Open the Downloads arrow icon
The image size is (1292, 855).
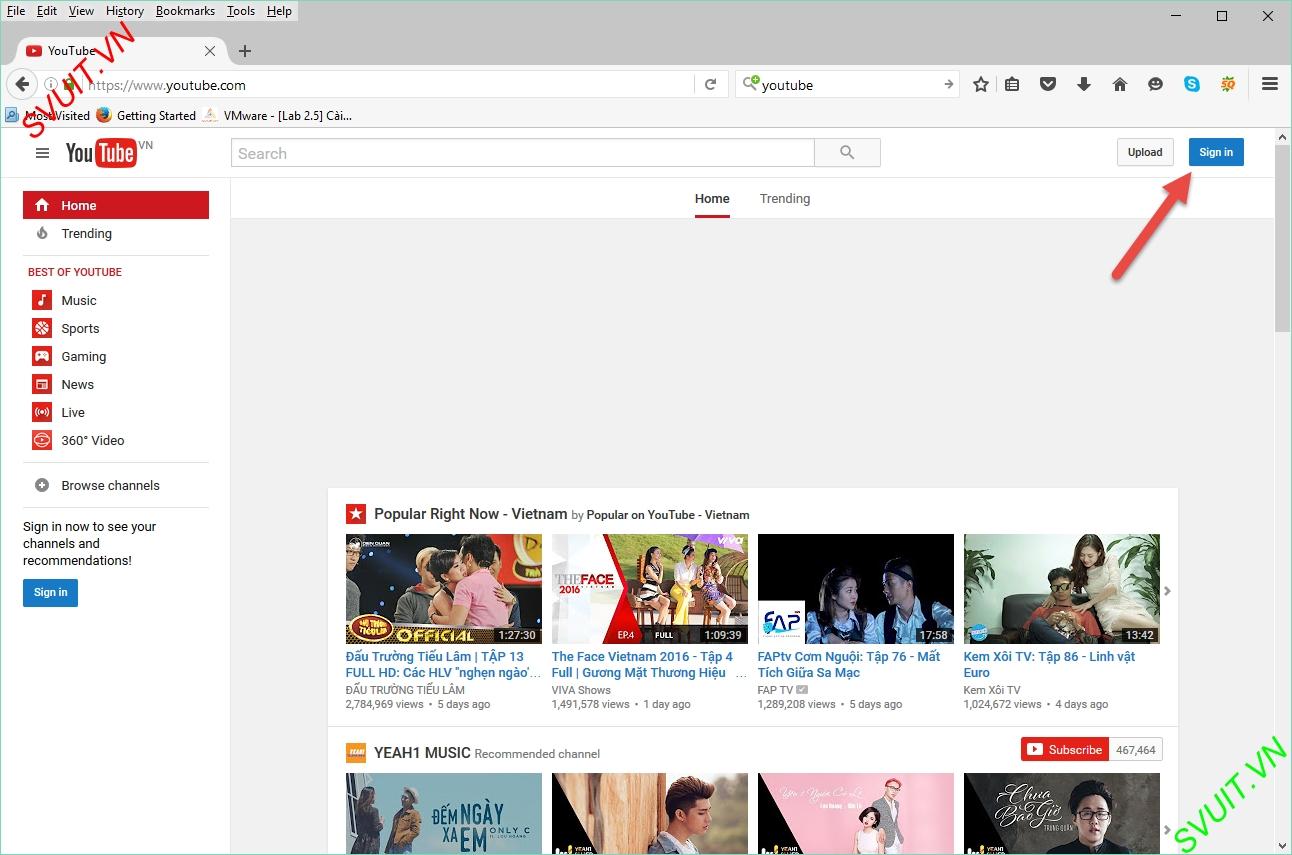click(x=1084, y=85)
